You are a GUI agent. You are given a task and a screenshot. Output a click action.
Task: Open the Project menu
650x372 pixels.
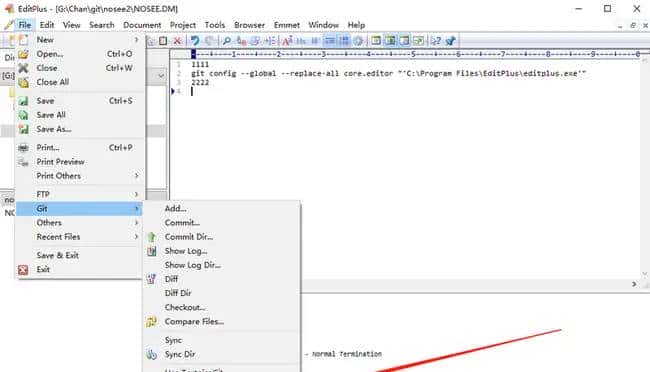(x=183, y=25)
